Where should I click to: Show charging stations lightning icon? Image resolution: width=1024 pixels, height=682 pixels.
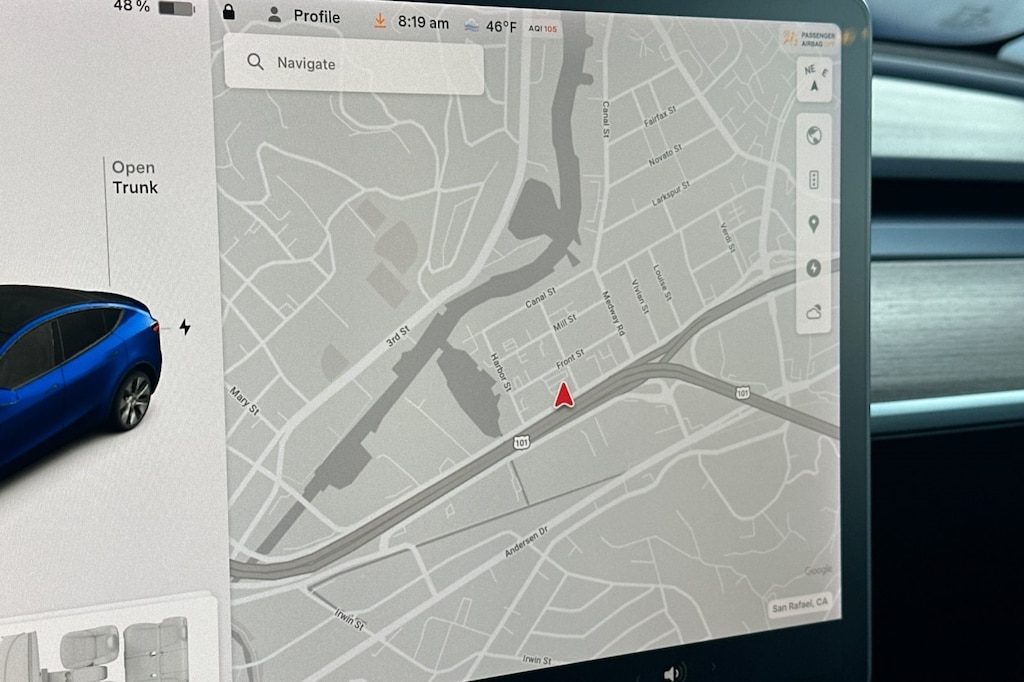click(813, 268)
